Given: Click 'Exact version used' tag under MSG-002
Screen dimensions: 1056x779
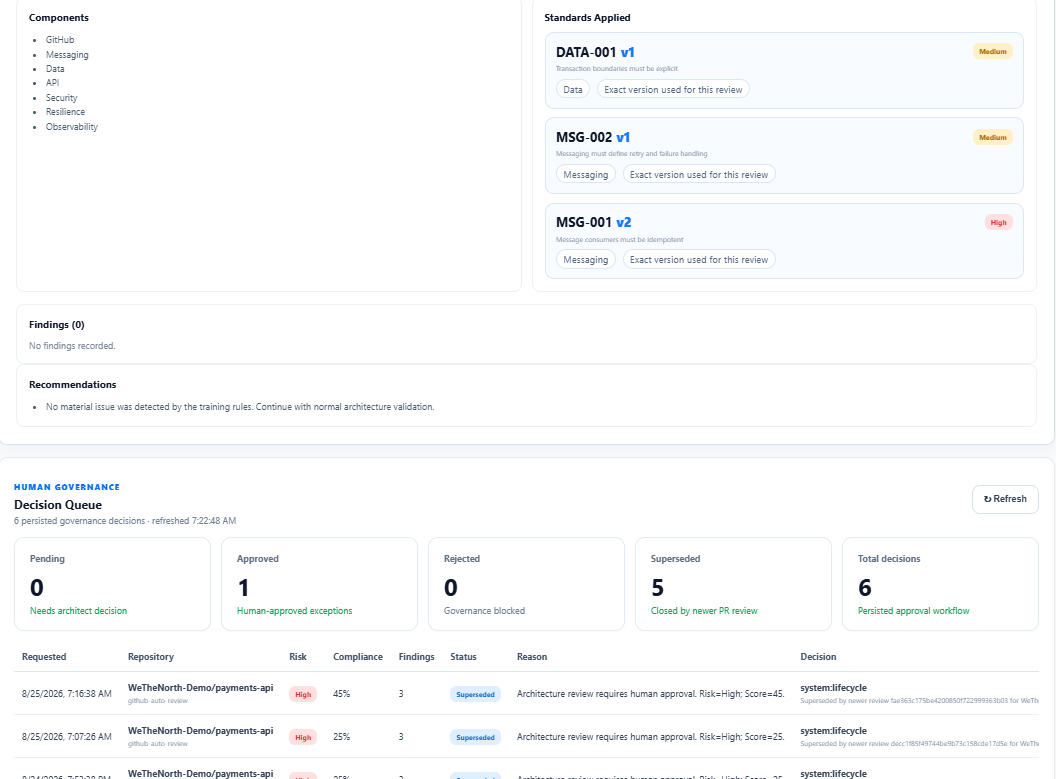Looking at the screenshot, I should 698,174.
